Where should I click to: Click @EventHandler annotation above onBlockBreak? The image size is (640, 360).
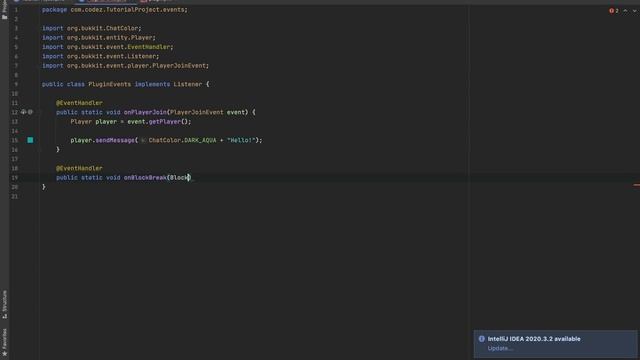79,168
